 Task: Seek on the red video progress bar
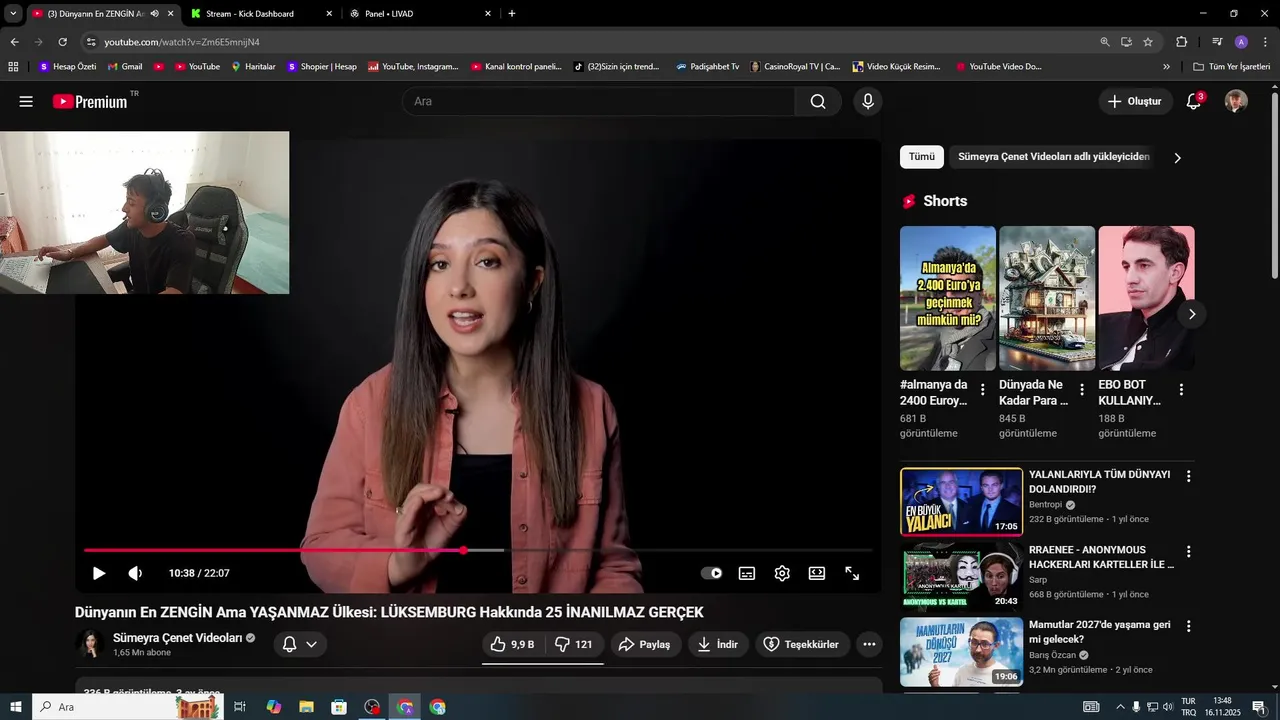pos(478,550)
